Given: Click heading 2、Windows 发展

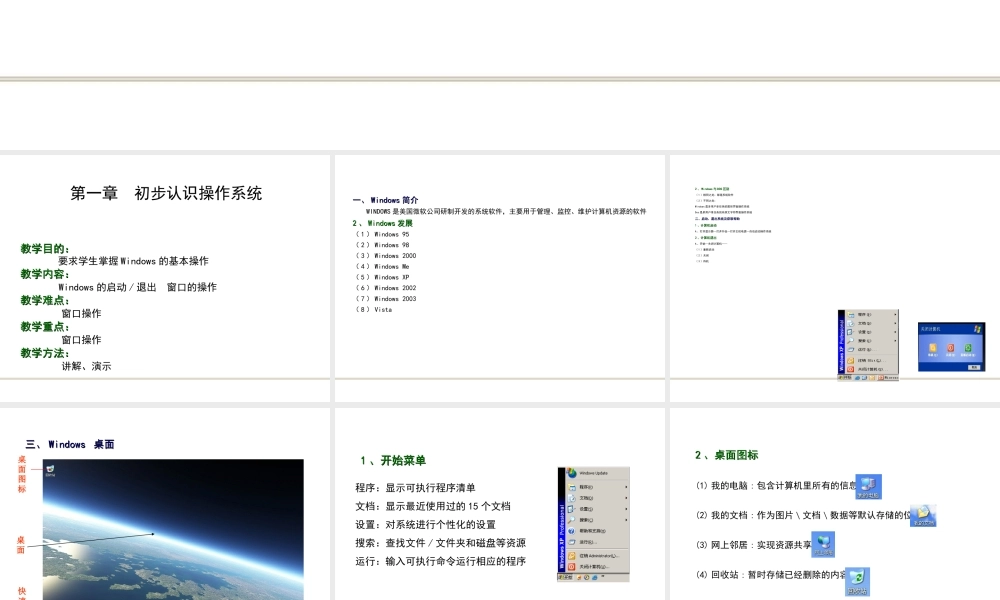Looking at the screenshot, I should click(383, 223).
